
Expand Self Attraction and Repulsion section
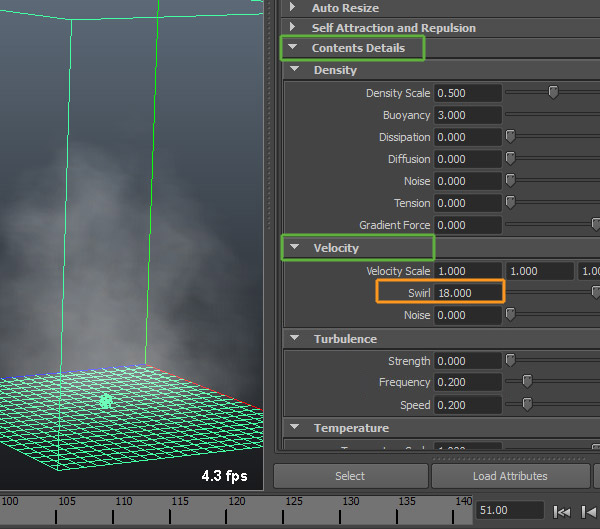(293, 27)
